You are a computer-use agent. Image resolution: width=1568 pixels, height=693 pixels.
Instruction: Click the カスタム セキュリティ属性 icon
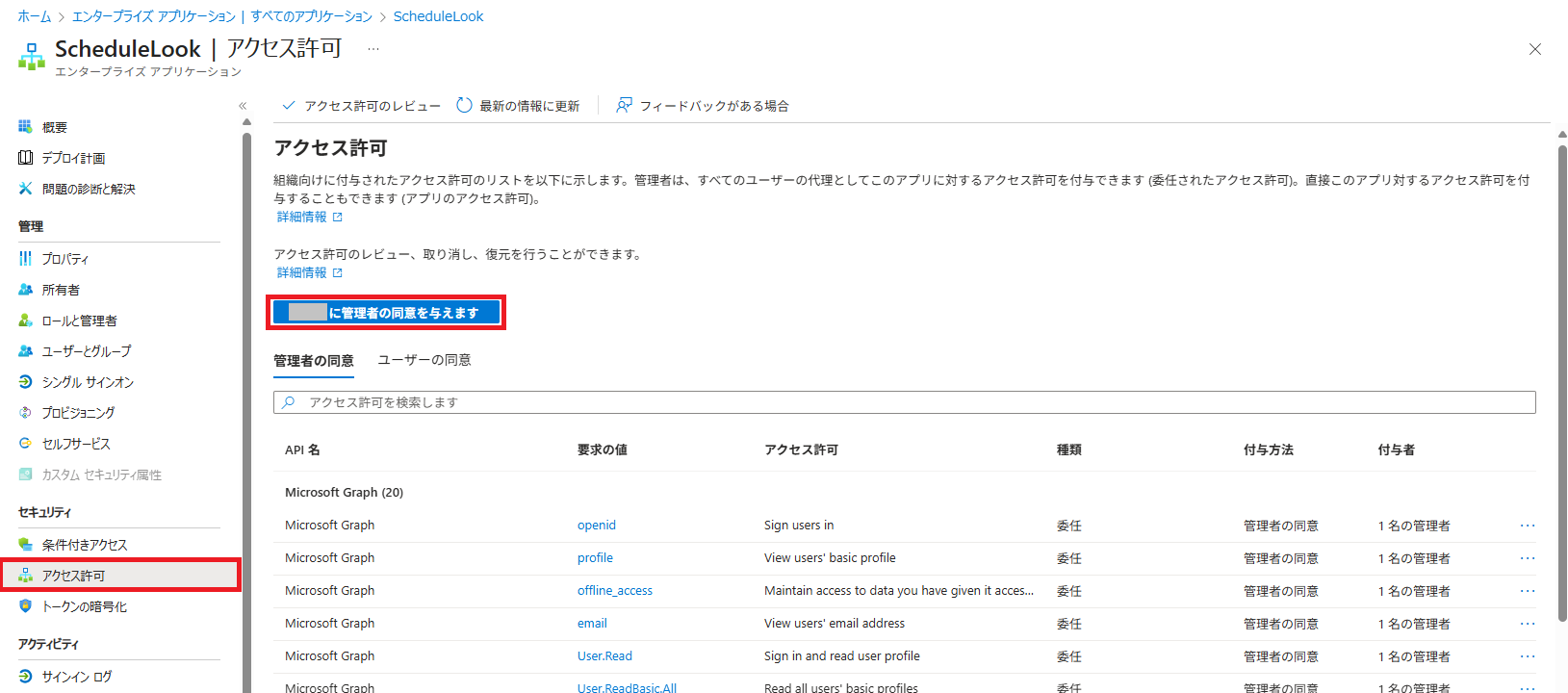point(26,474)
